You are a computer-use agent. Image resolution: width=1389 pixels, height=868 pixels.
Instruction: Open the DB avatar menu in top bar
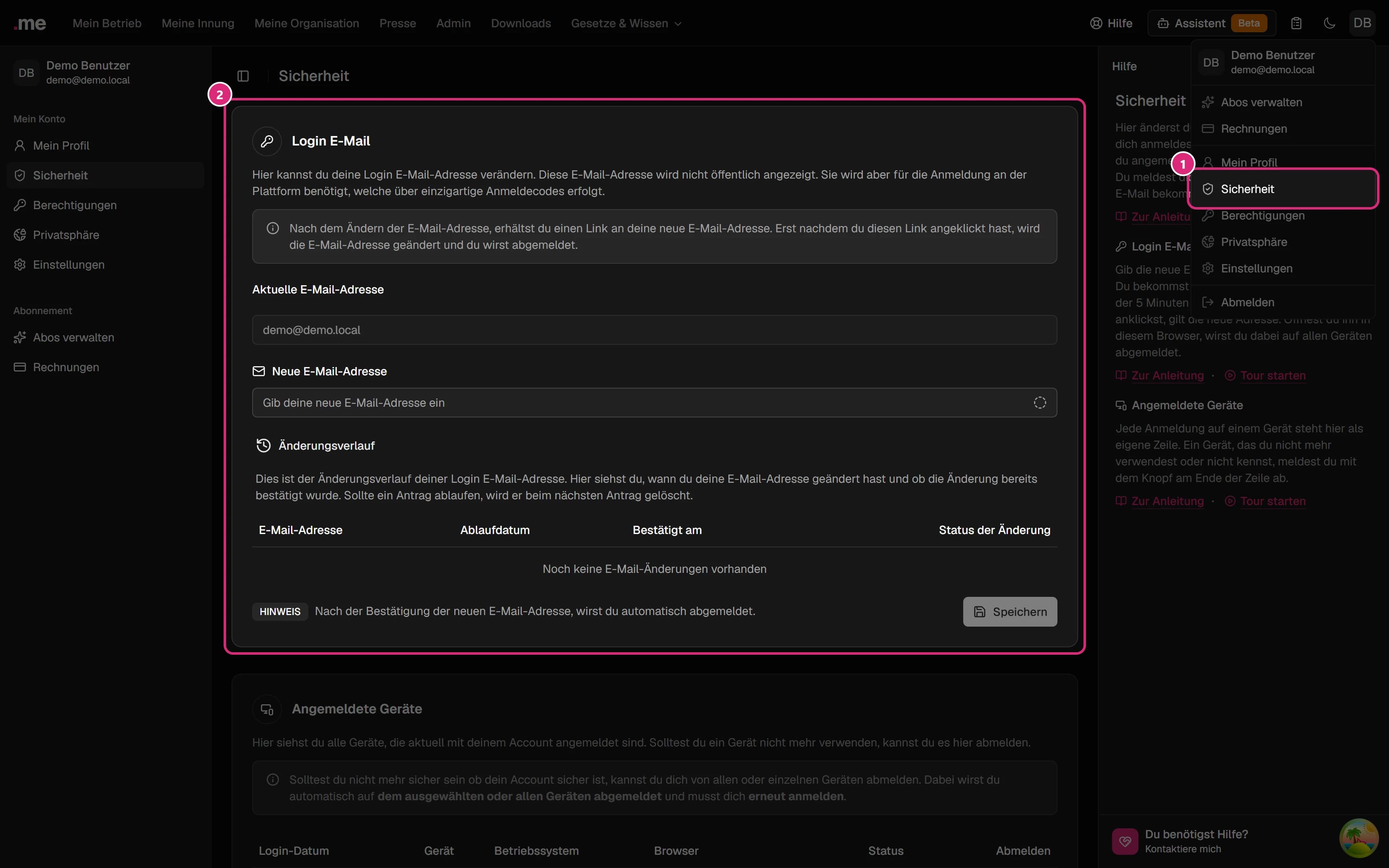click(x=1362, y=24)
